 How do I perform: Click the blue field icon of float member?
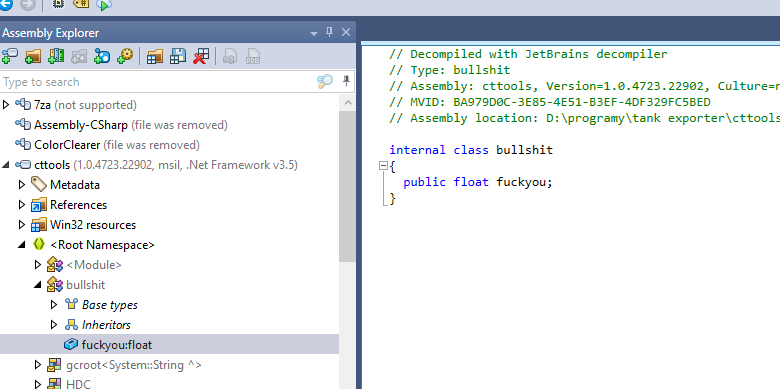tap(71, 344)
